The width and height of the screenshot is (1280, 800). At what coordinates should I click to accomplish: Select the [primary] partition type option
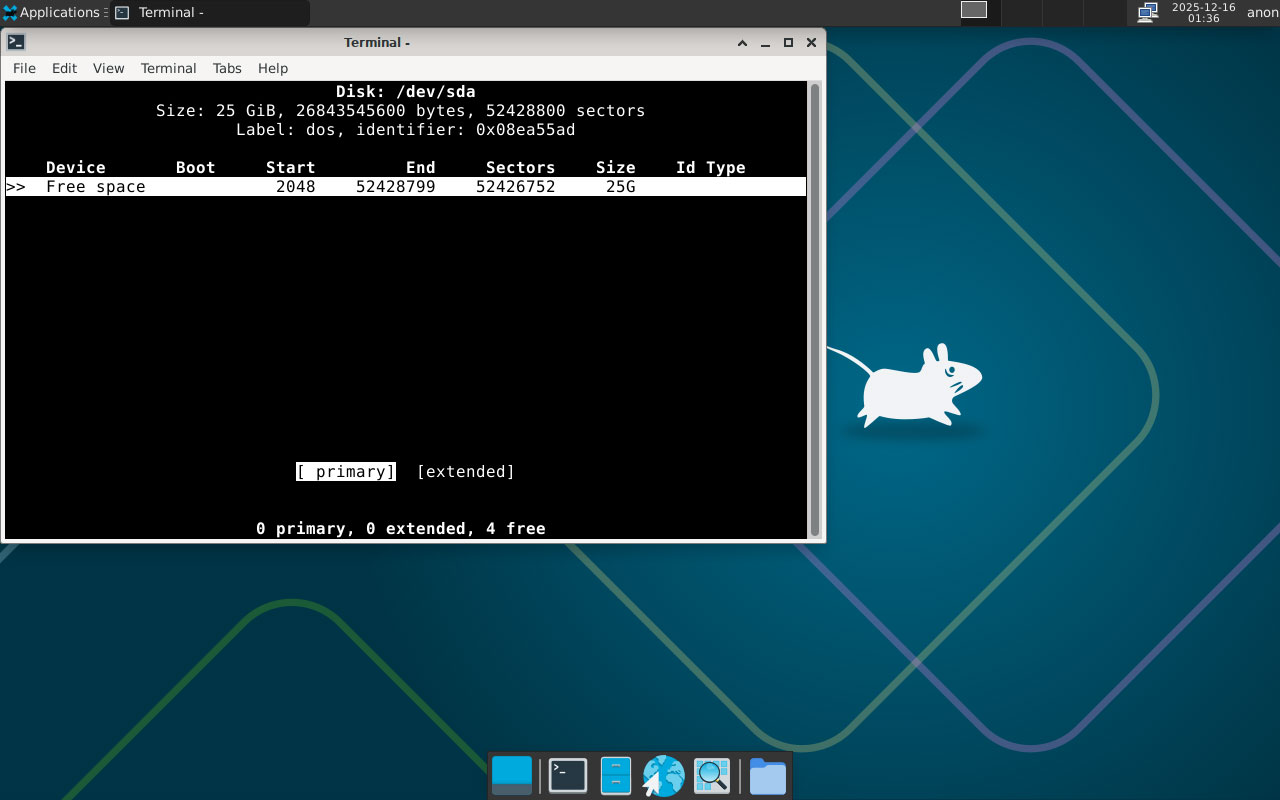click(346, 472)
